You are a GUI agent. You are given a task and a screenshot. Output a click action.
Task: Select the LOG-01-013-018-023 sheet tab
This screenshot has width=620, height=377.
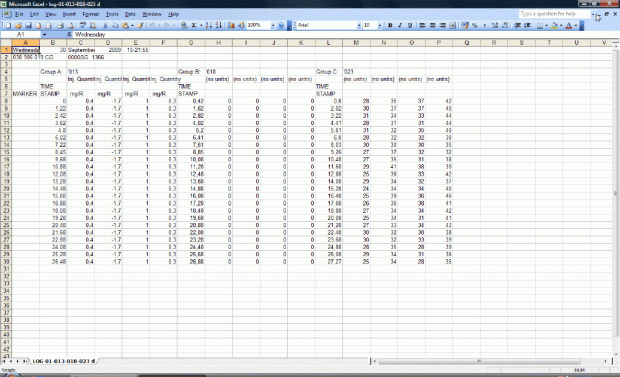(63, 361)
